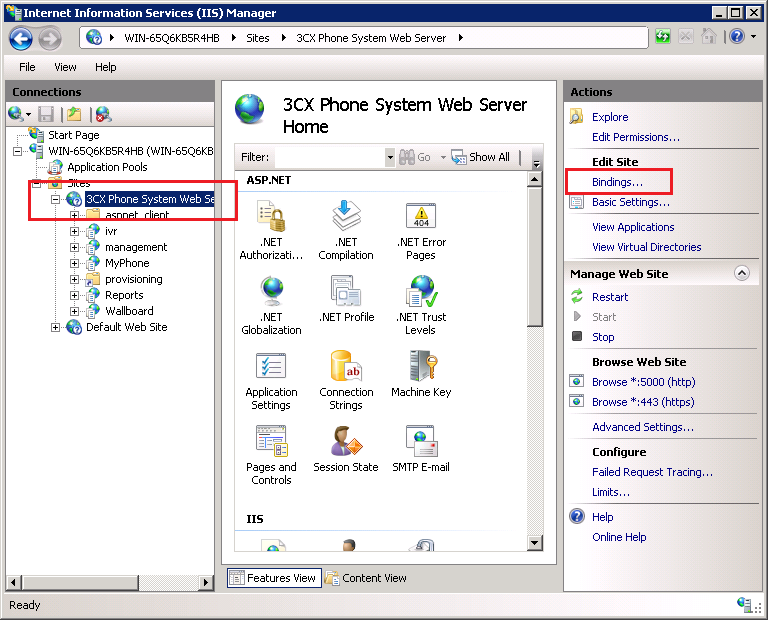The width and height of the screenshot is (768, 620).
Task: Click View Virtual Directories link
Action: point(647,247)
